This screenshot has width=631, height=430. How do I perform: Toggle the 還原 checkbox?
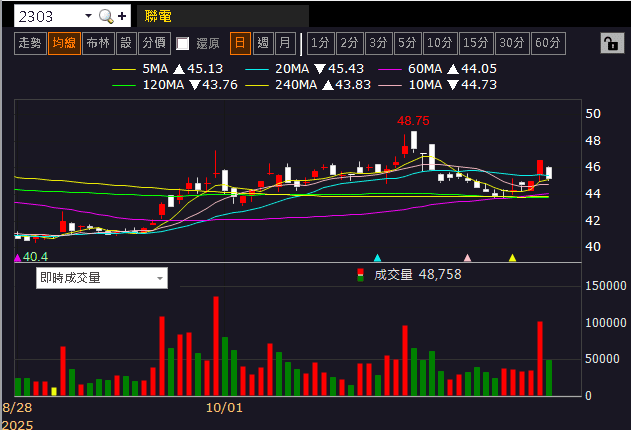pos(182,43)
